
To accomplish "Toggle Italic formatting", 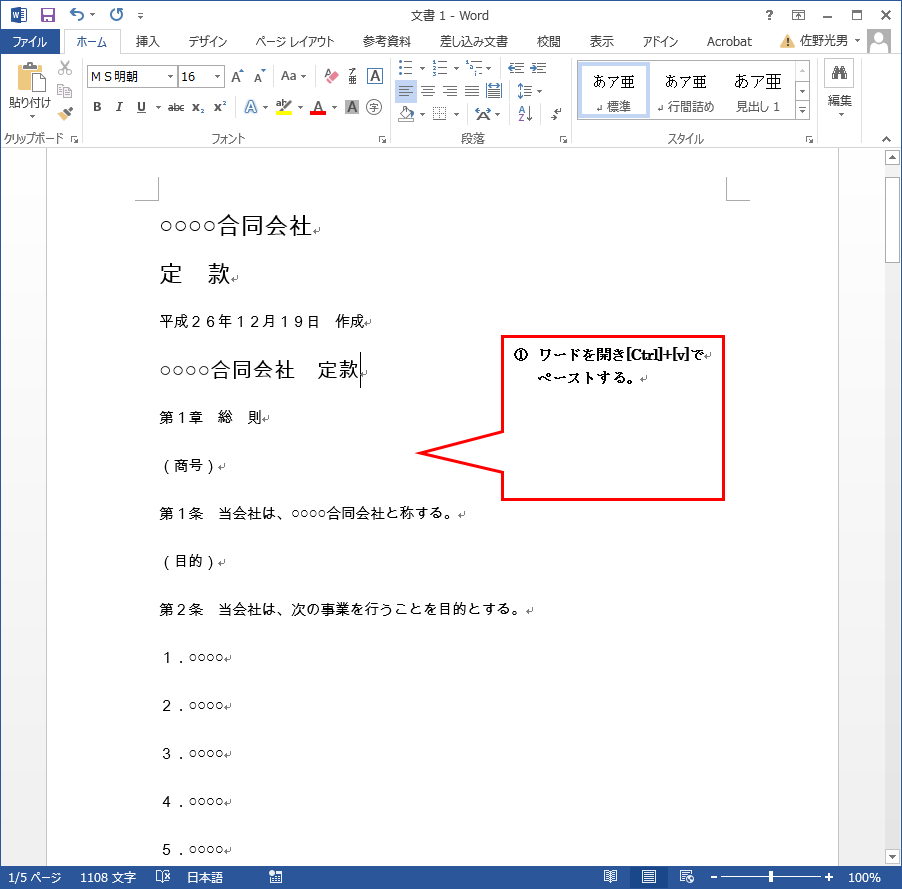I will coord(119,107).
